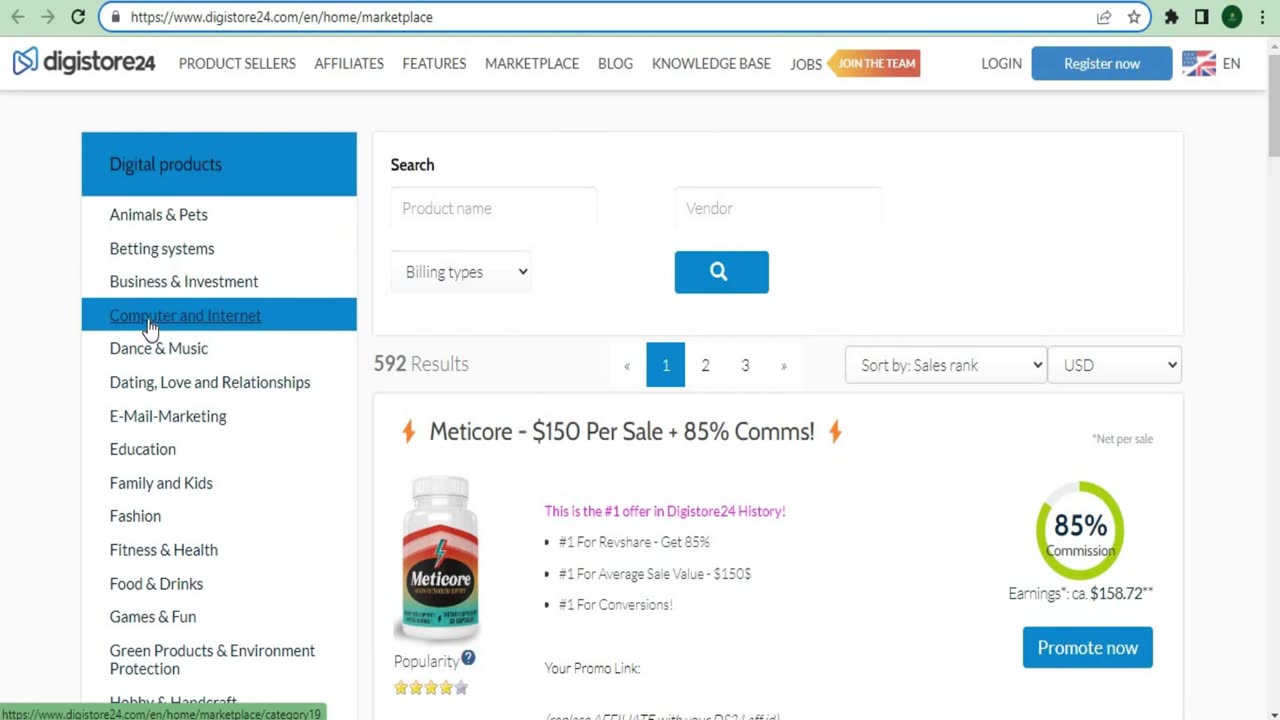This screenshot has width=1280, height=720.
Task: Open the Sort by: Sales rank dropdown
Action: (946, 365)
